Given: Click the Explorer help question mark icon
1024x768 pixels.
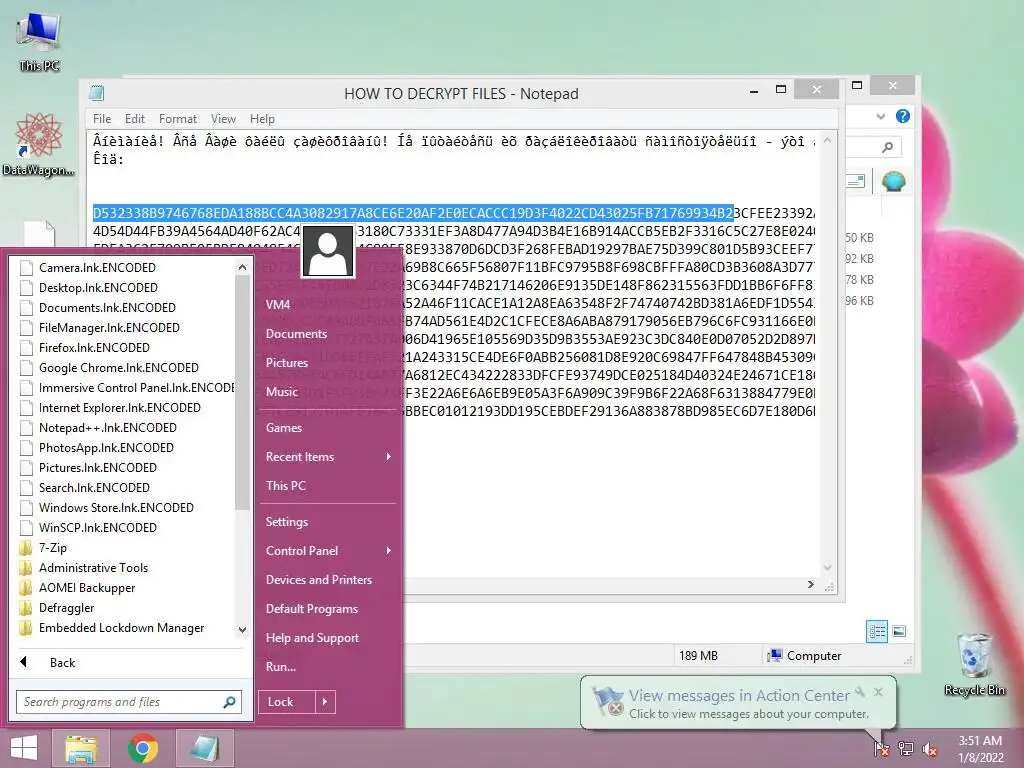Looking at the screenshot, I should point(903,116).
